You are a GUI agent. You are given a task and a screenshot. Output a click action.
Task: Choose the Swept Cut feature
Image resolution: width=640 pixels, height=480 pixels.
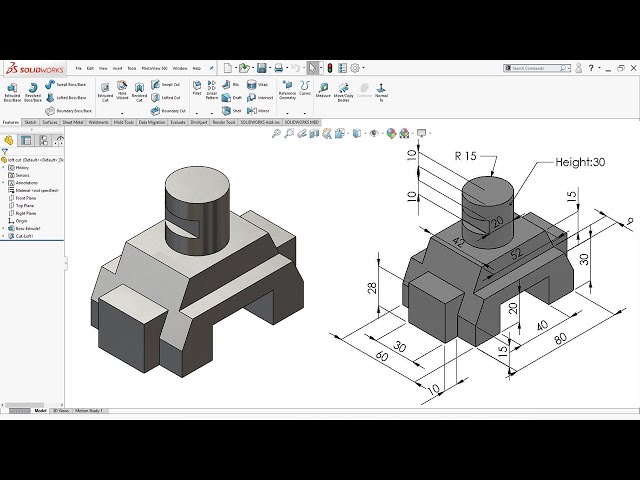tap(165, 84)
